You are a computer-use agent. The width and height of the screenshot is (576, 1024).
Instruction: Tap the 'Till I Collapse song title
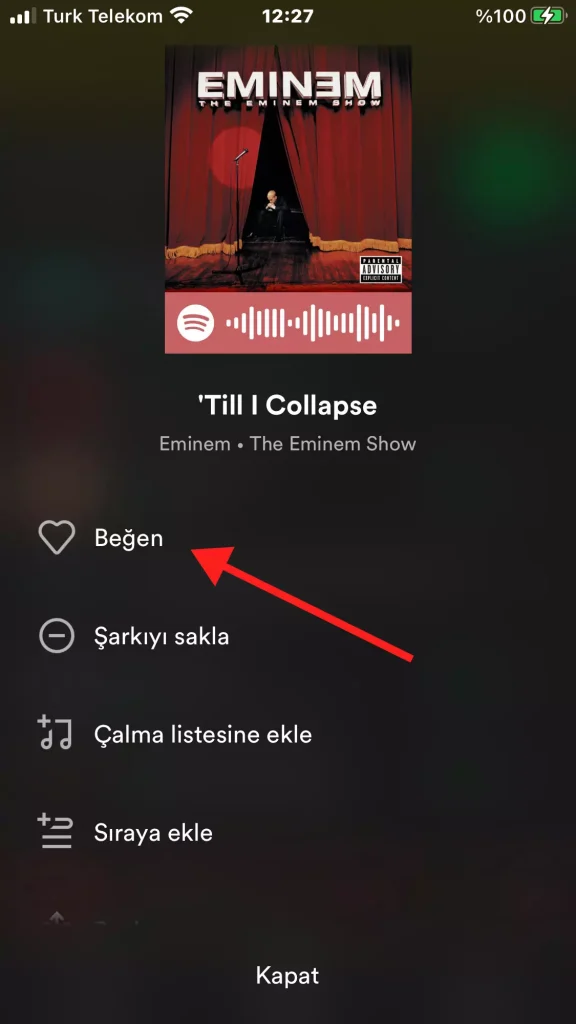[287, 406]
